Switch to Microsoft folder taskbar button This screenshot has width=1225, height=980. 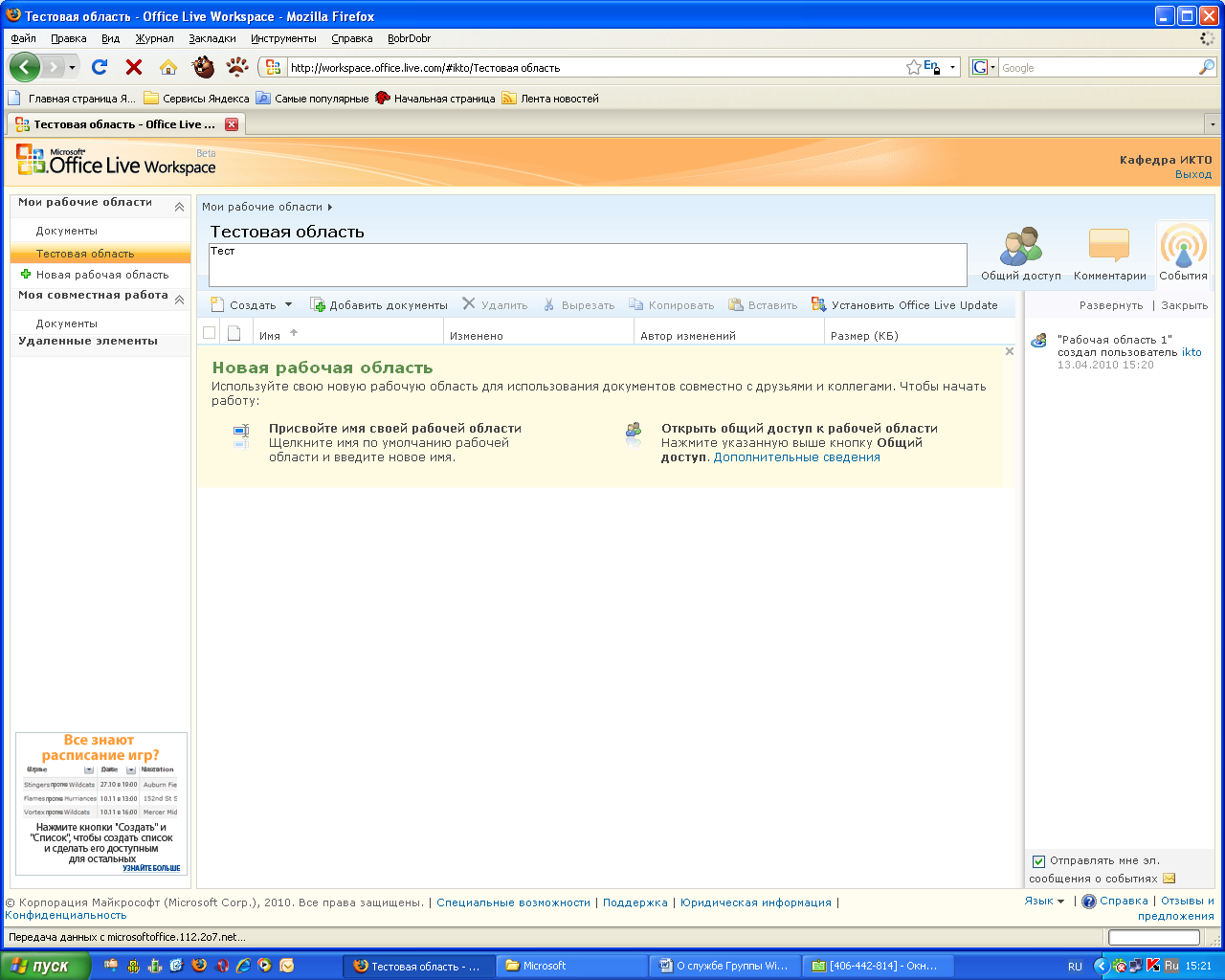(573, 966)
